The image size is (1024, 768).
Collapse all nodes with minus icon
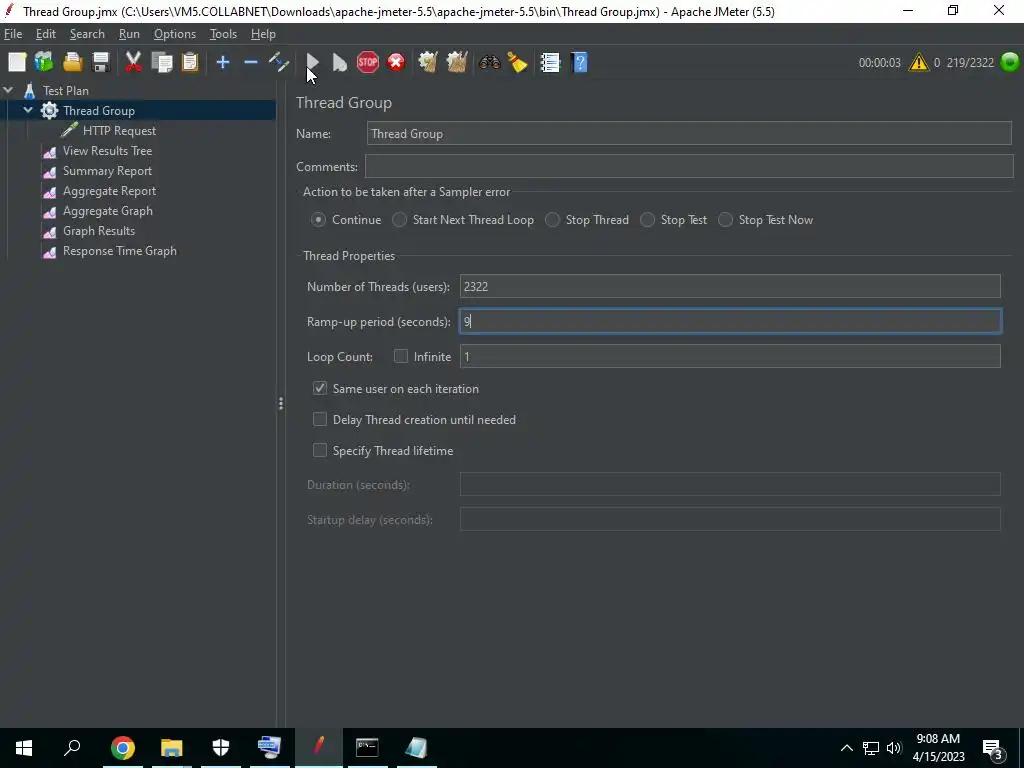pyautogui.click(x=251, y=62)
